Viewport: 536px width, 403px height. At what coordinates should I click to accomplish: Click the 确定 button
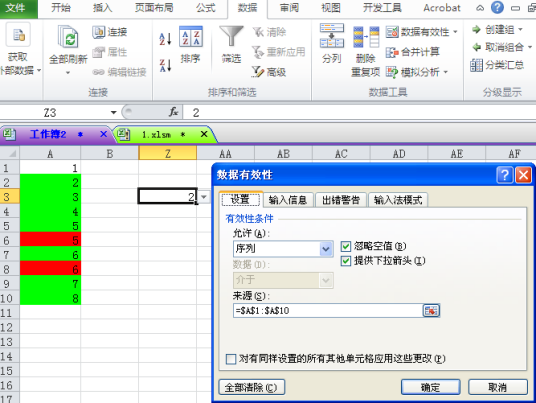click(x=430, y=387)
